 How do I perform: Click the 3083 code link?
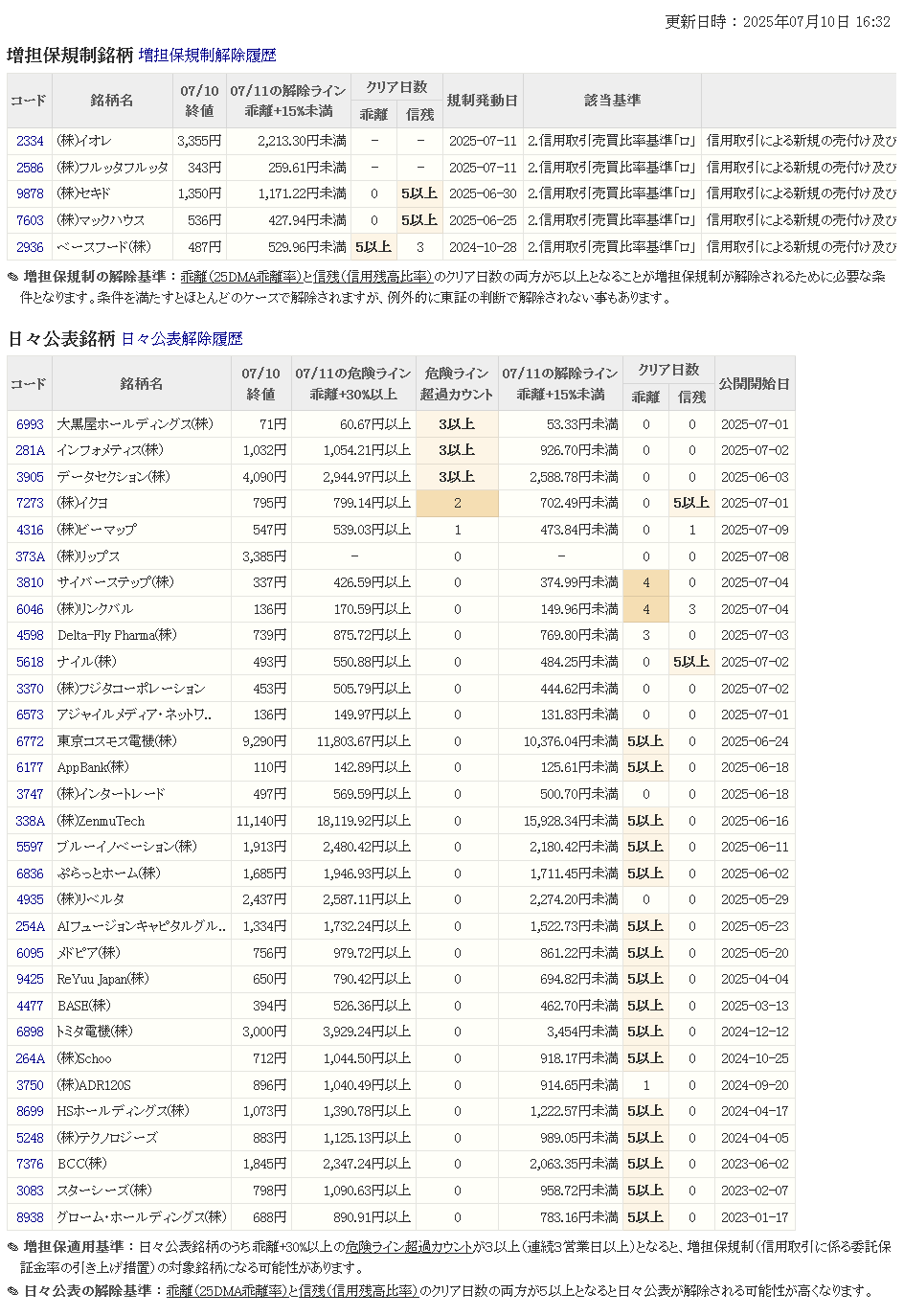[30, 1191]
